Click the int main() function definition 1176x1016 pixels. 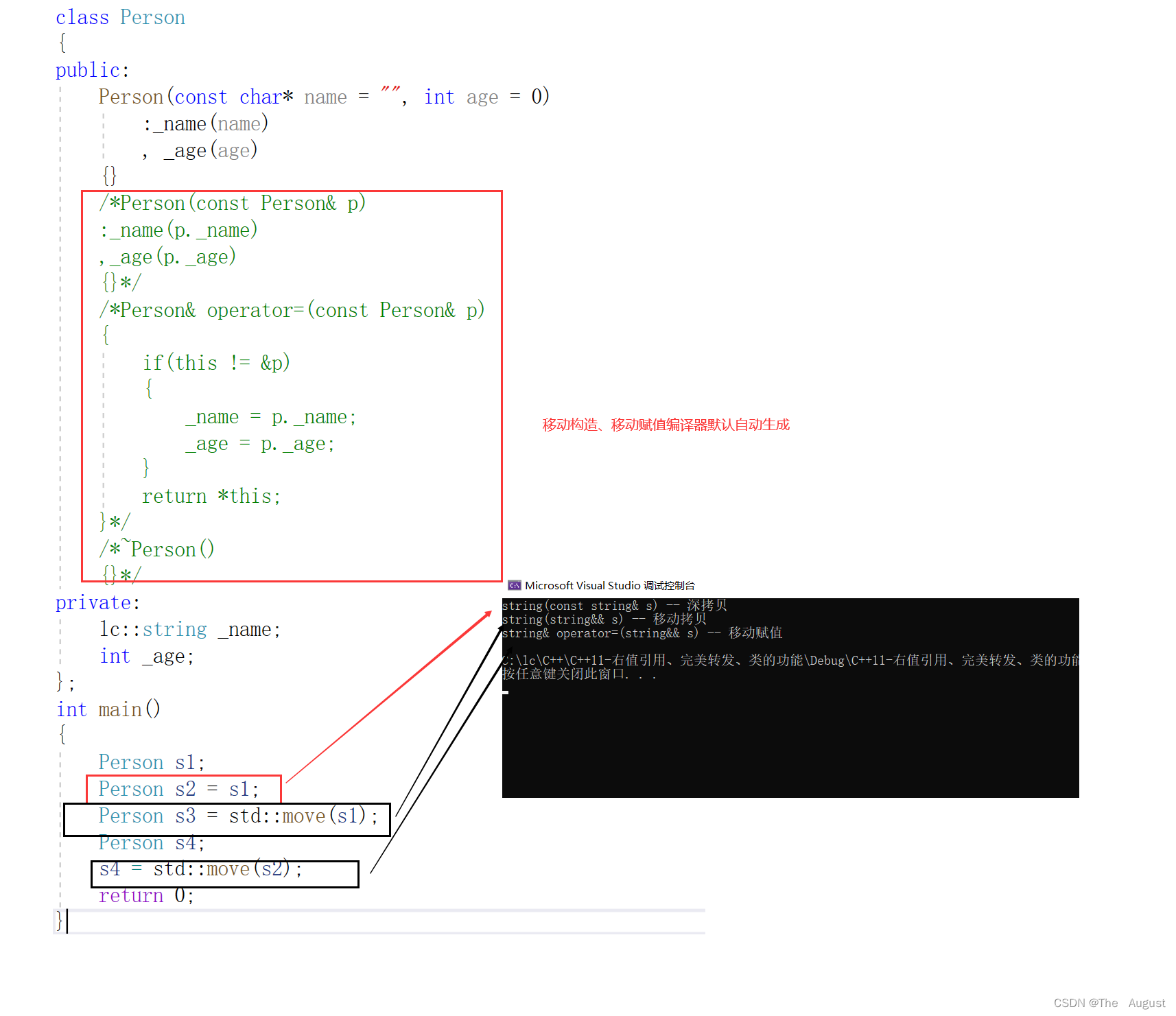[108, 709]
